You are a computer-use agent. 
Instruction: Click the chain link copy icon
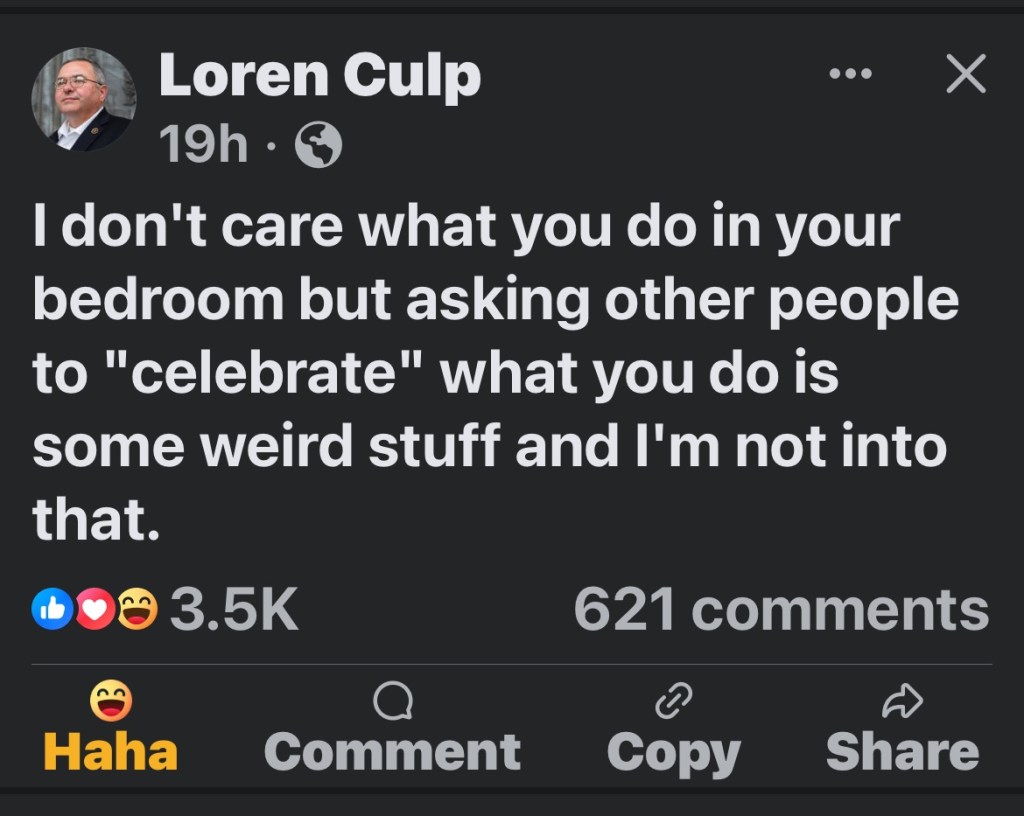(673, 701)
